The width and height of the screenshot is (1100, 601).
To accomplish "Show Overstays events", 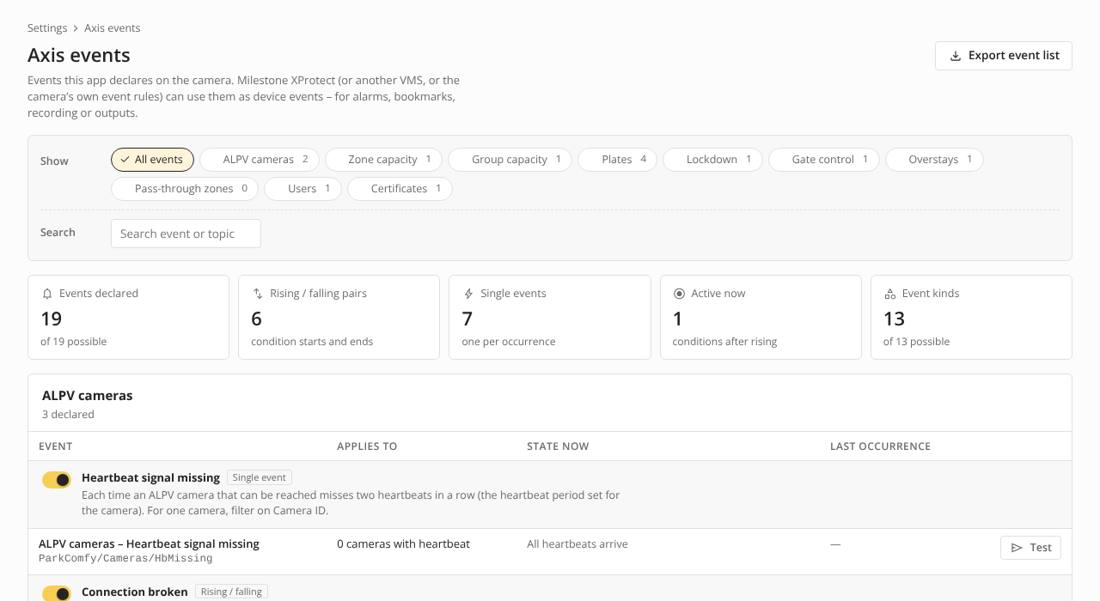I will pyautogui.click(x=934, y=160).
